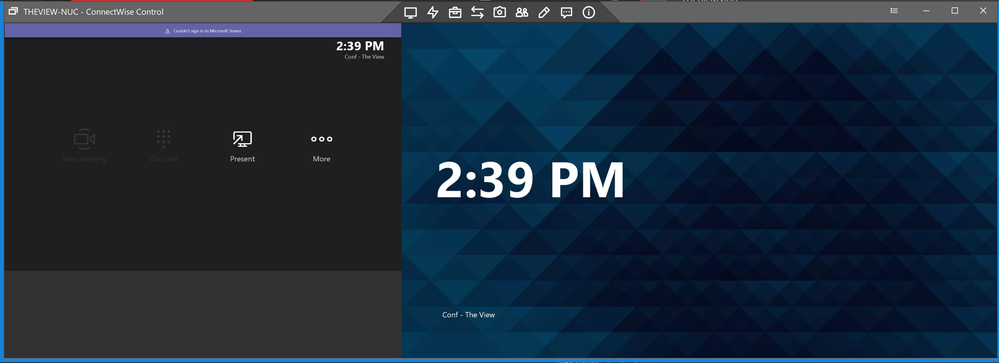Minimize the ConnectWise Control window
This screenshot has height=363, width=999.
pyautogui.click(x=926, y=11)
